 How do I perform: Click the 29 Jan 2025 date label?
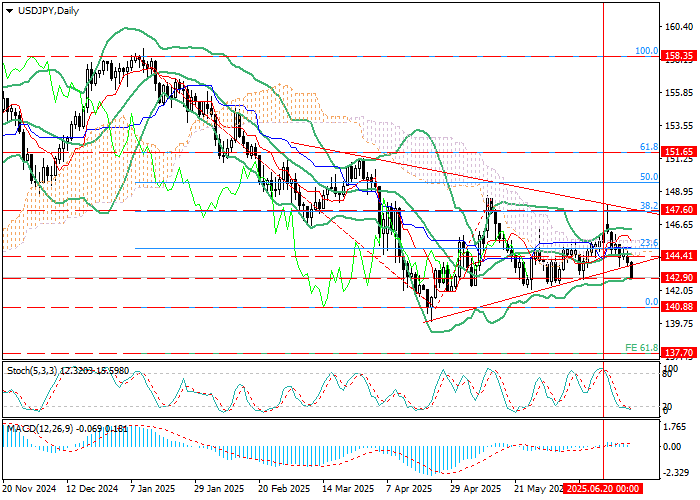(219, 489)
